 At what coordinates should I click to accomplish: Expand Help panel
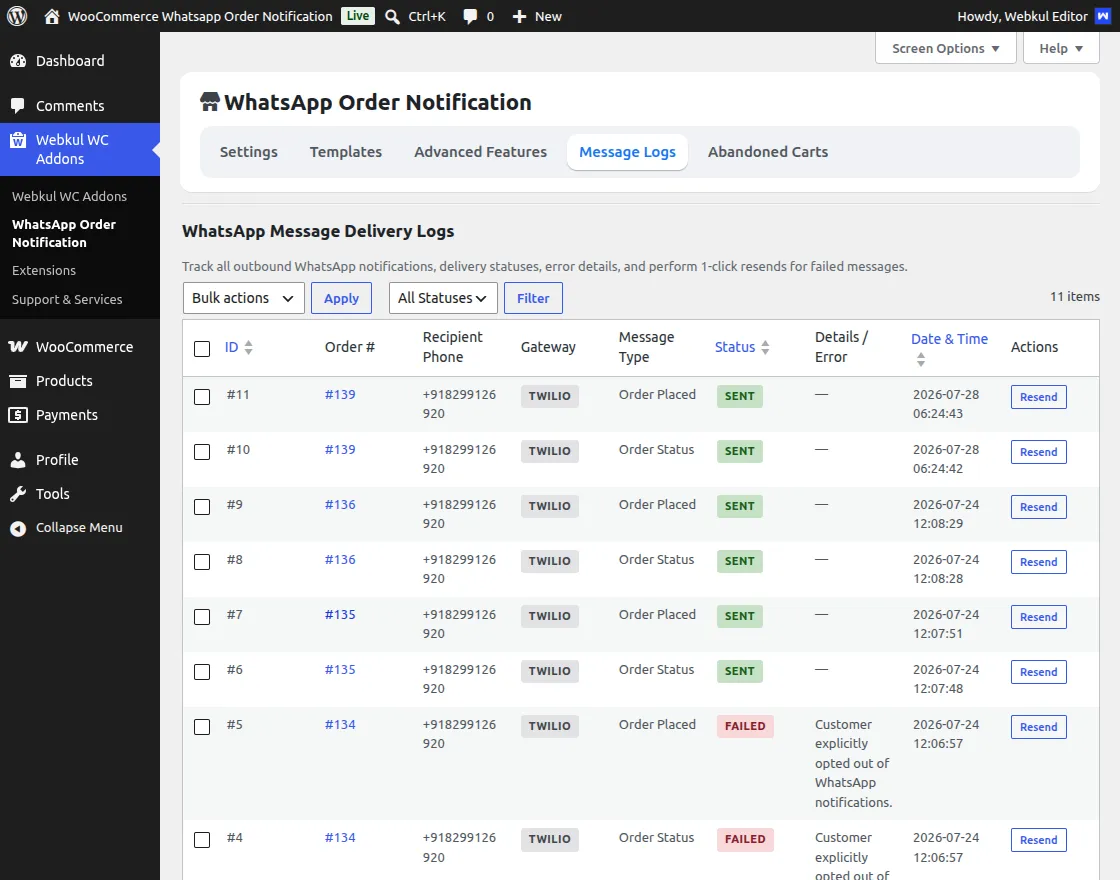[1061, 49]
